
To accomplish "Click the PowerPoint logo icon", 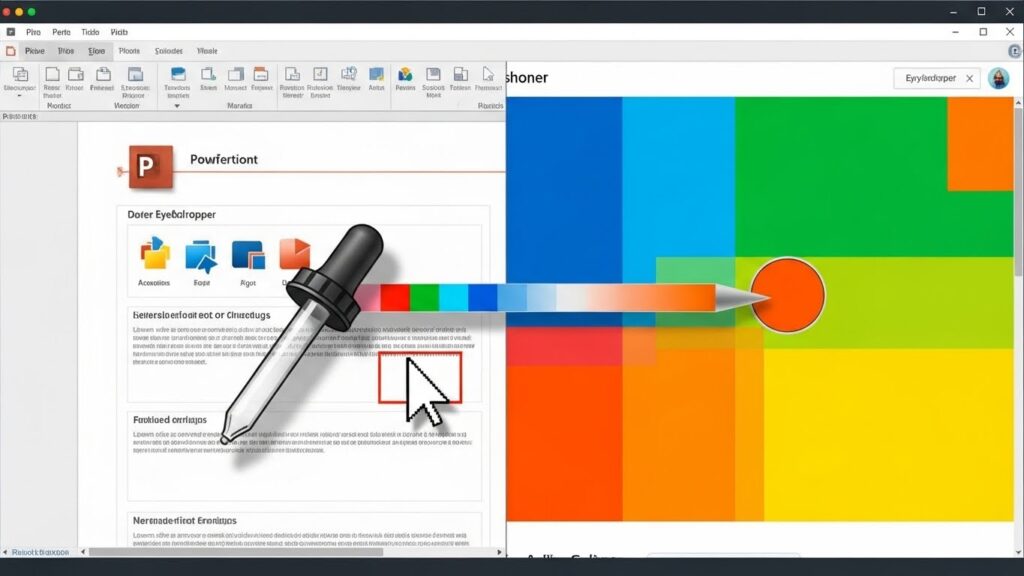I will coord(150,165).
